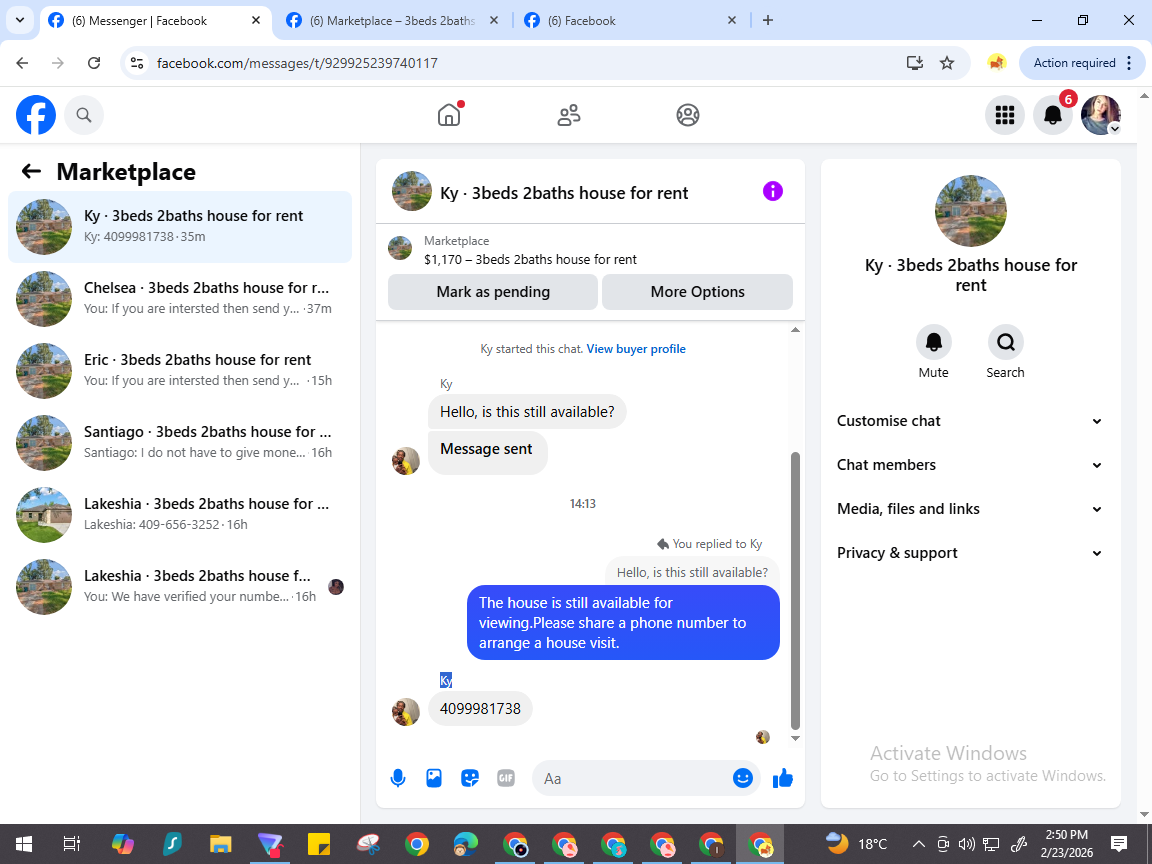Go back using the Marketplace back arrow
This screenshot has width=1152, height=864.
31,171
